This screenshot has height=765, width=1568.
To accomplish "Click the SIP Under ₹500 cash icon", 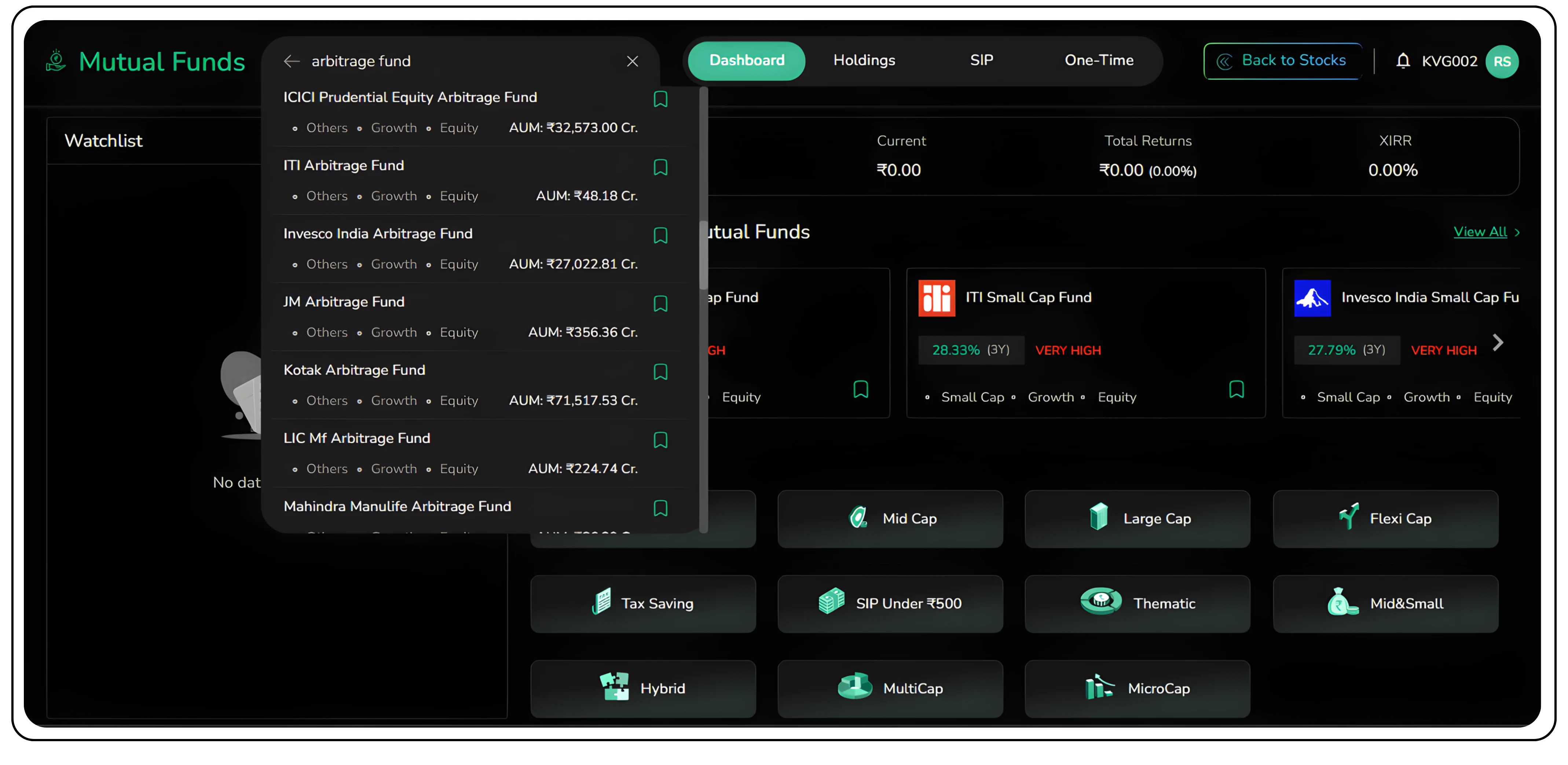I will pyautogui.click(x=831, y=601).
